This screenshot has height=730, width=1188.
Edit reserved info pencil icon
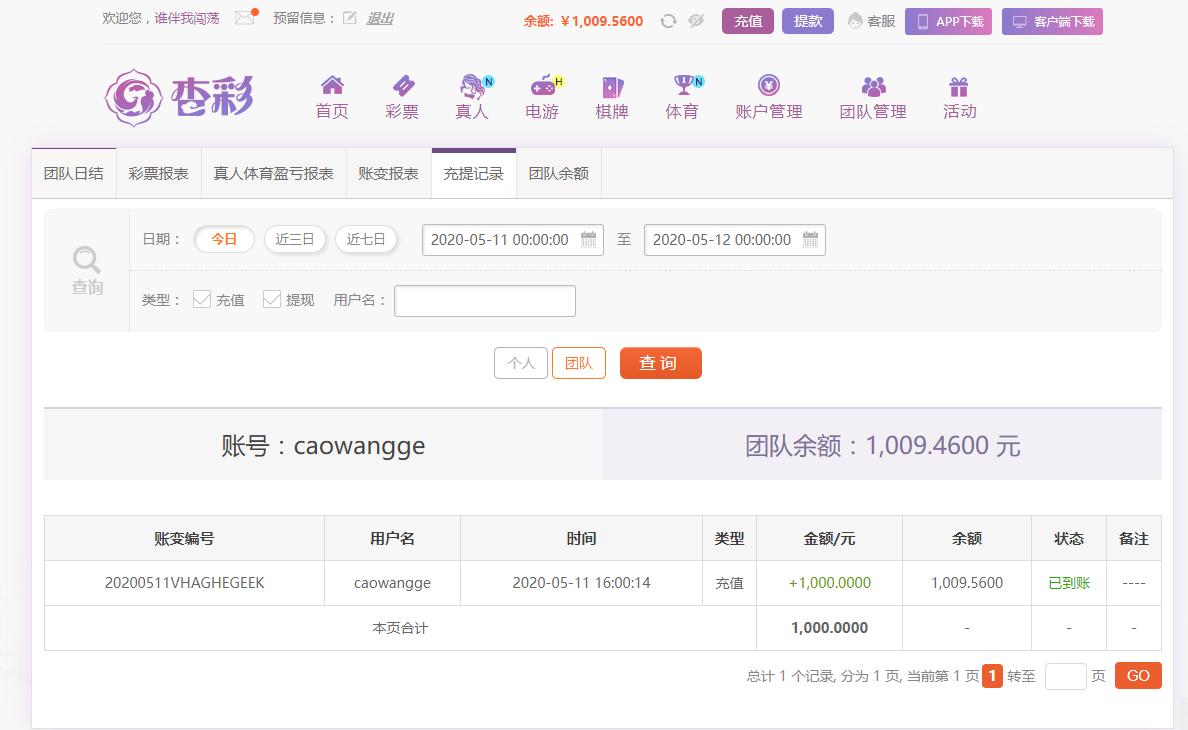[x=349, y=18]
